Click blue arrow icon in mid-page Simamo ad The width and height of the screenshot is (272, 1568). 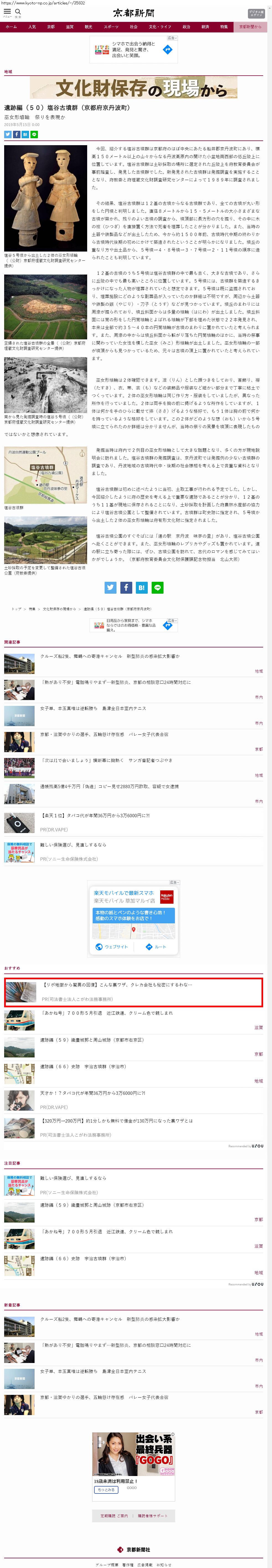point(168,626)
